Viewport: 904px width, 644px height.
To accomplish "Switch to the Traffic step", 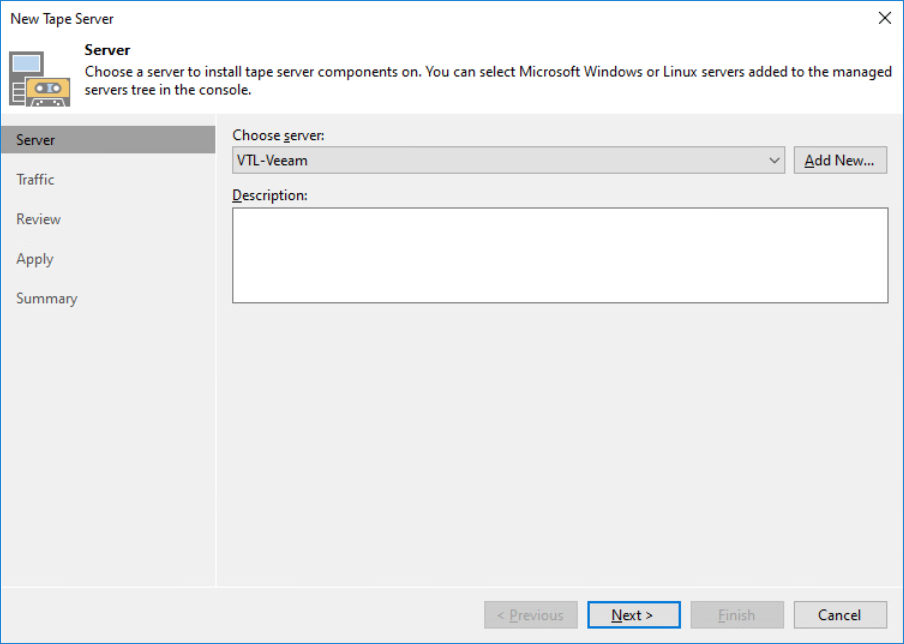I will point(35,179).
